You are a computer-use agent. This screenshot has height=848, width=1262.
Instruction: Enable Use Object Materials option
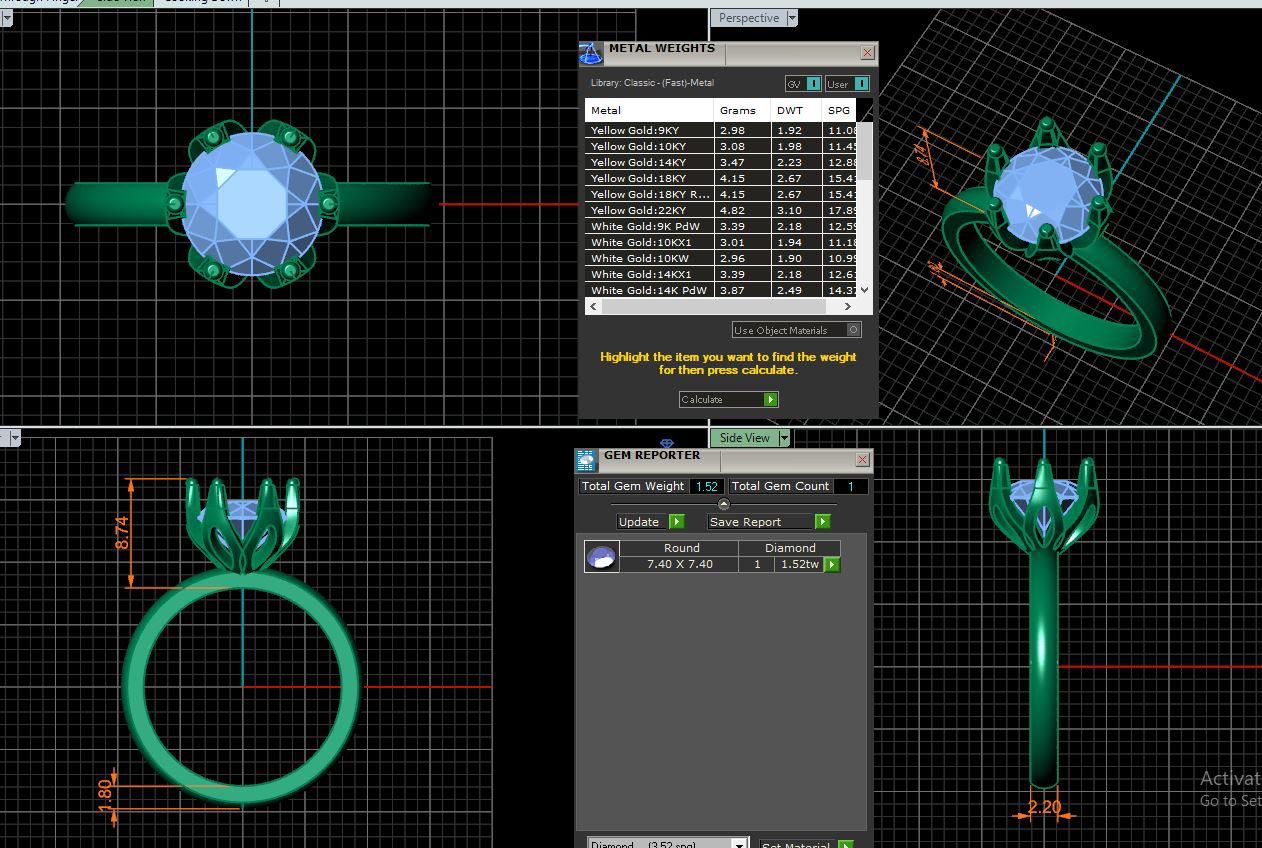pyautogui.click(x=853, y=330)
